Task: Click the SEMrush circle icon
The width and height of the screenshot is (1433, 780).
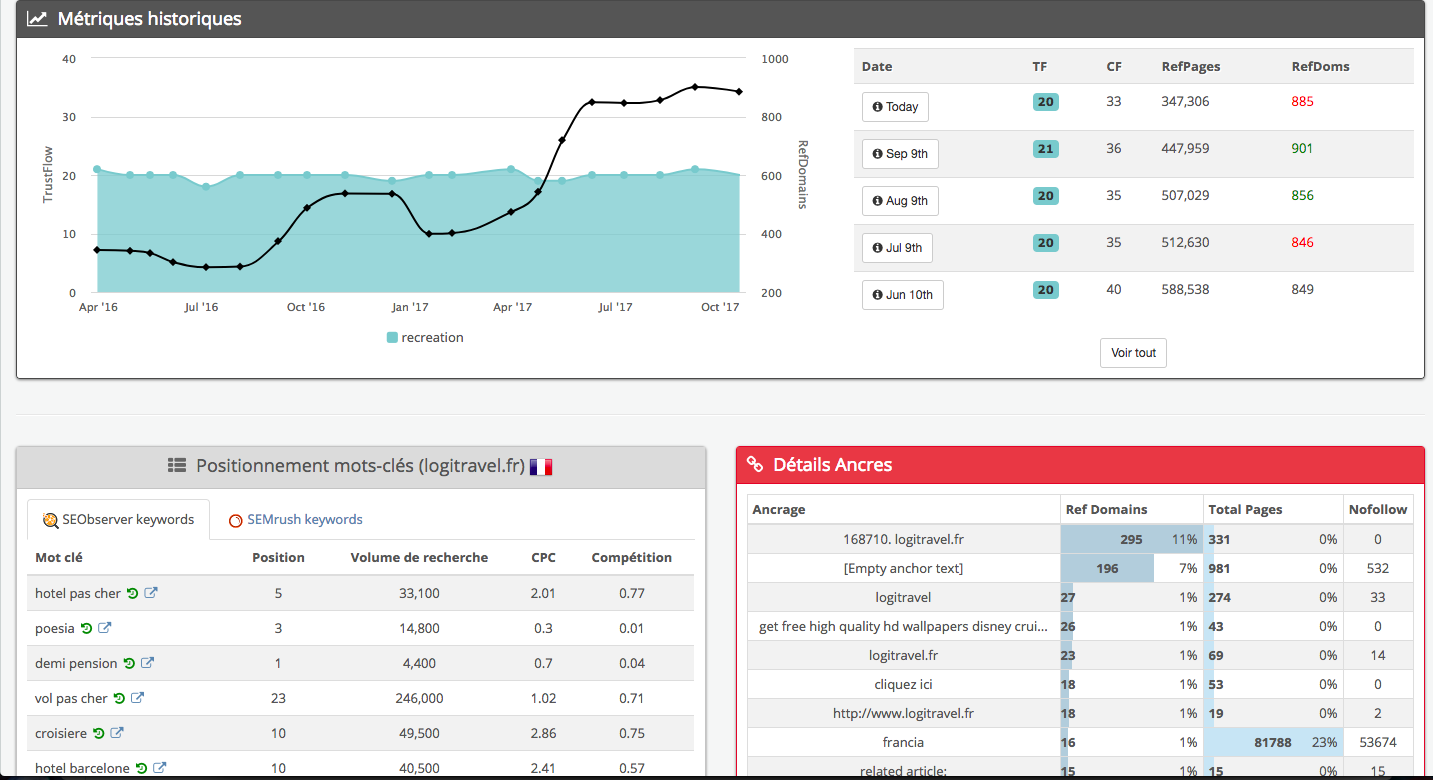Action: [236, 520]
